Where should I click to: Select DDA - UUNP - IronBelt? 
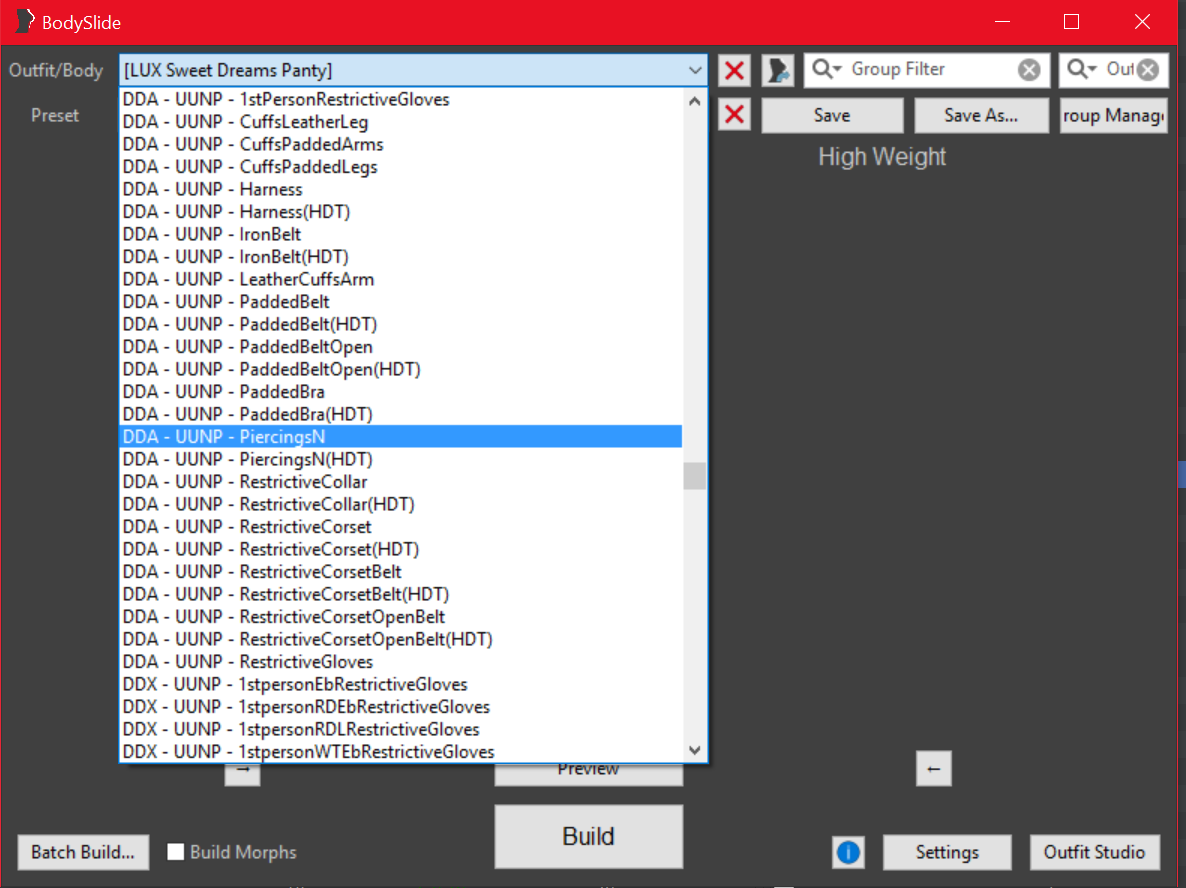(401, 234)
